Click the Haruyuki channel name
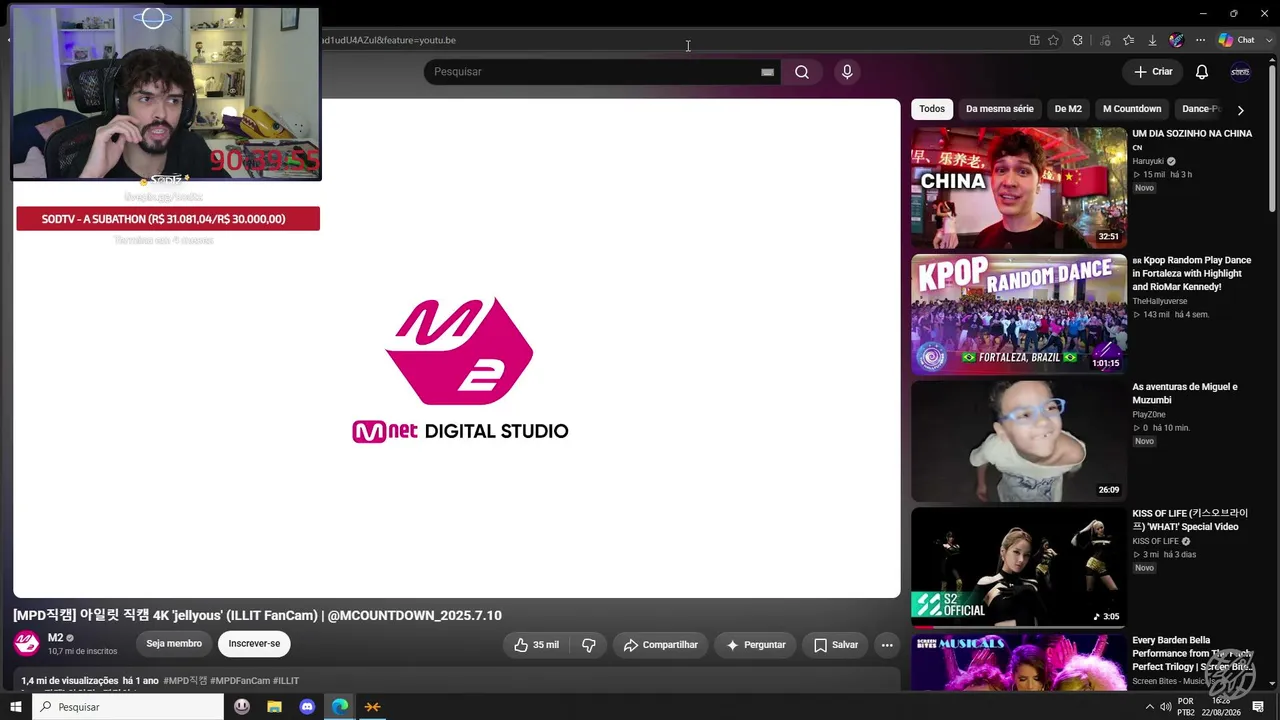1280x720 pixels. click(1148, 161)
